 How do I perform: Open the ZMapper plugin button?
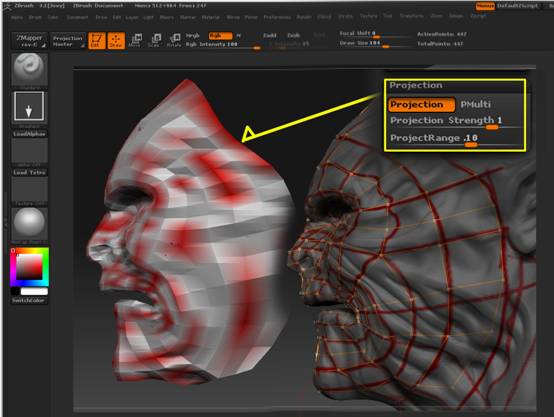tap(29, 41)
